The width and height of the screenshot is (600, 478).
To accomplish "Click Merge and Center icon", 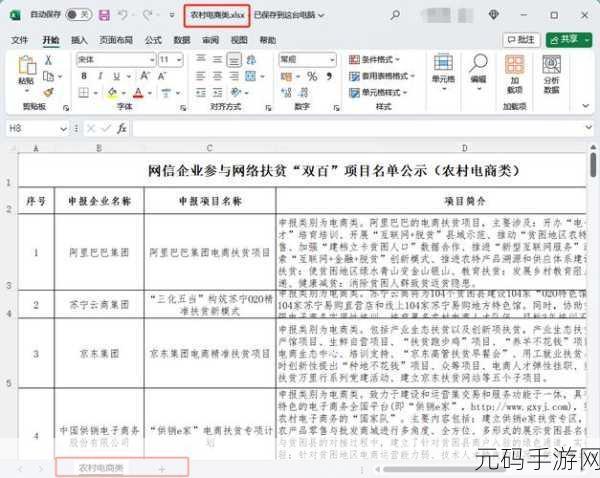I will tap(251, 76).
